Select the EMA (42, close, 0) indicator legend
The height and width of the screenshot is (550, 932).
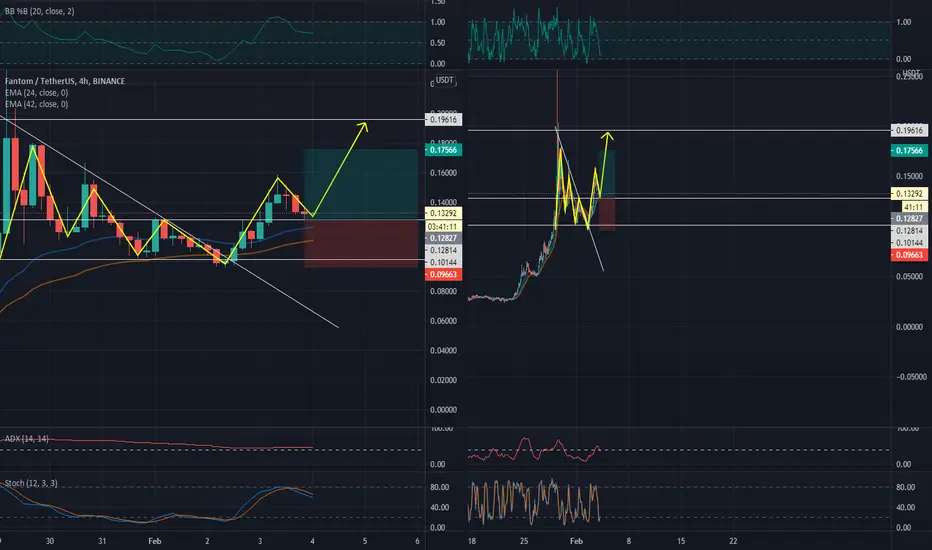[36, 104]
